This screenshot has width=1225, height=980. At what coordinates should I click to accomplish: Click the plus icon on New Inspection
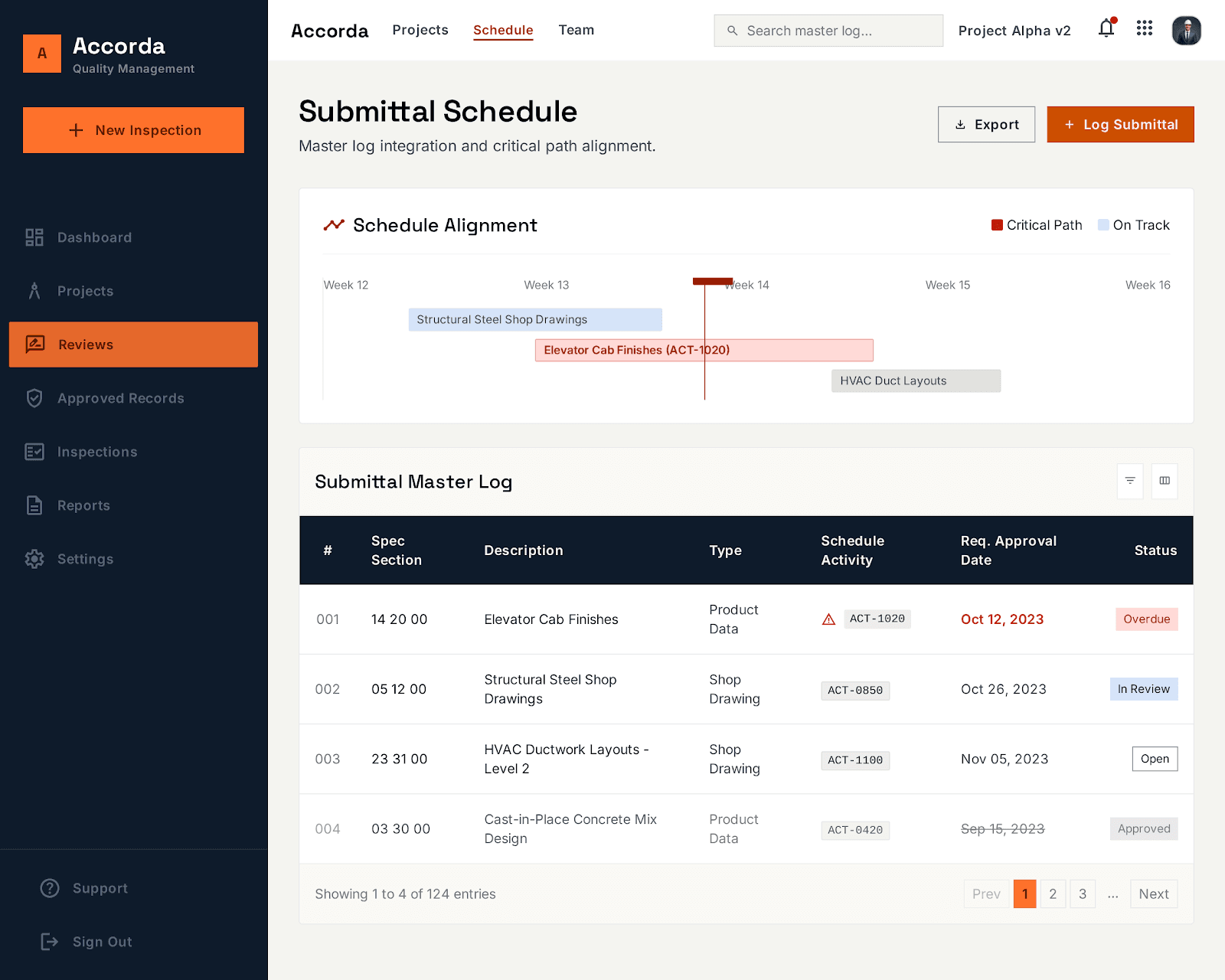coord(76,130)
